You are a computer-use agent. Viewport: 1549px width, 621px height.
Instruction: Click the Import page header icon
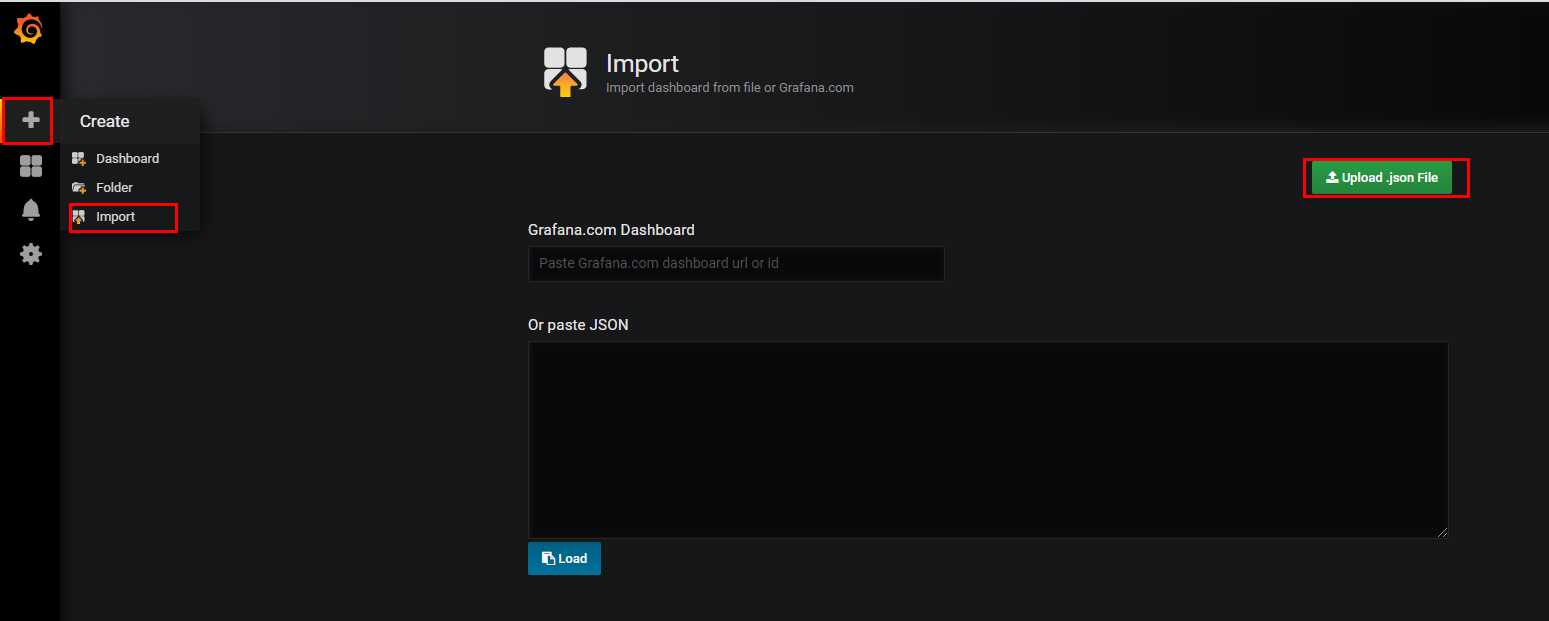point(565,72)
